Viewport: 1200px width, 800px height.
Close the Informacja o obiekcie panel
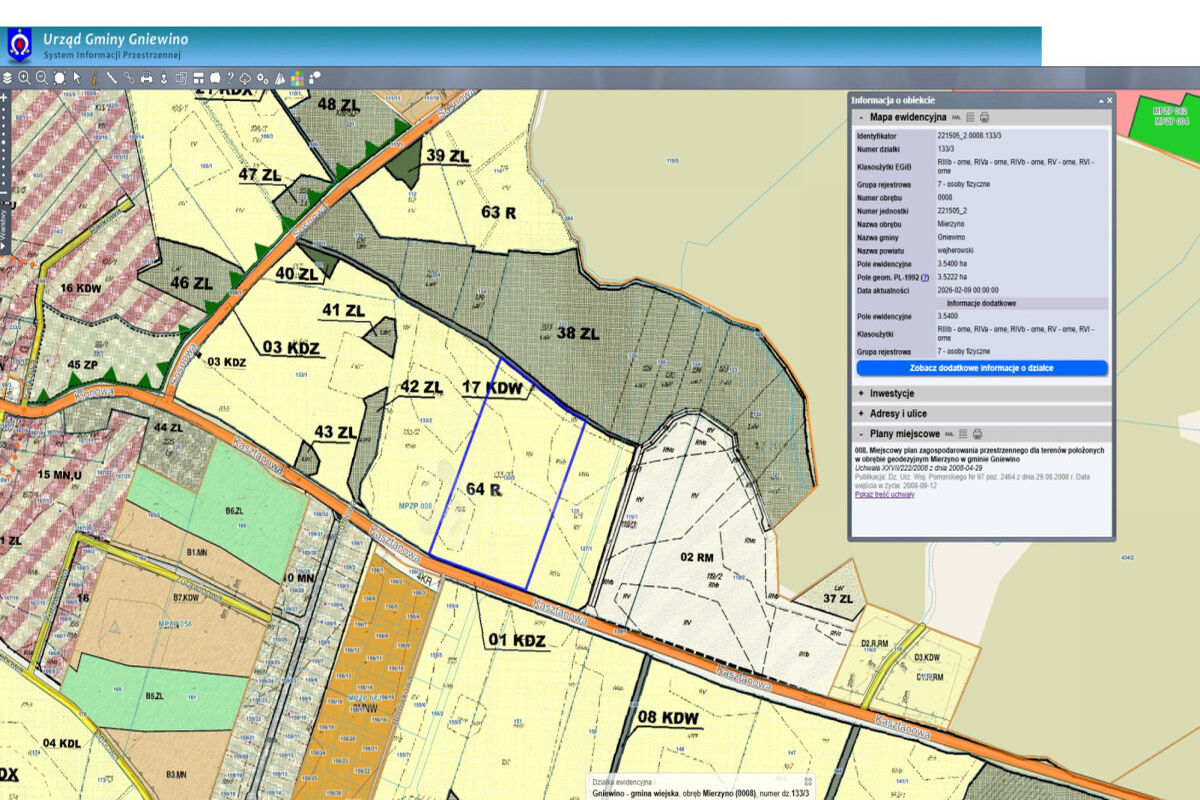point(1108,100)
